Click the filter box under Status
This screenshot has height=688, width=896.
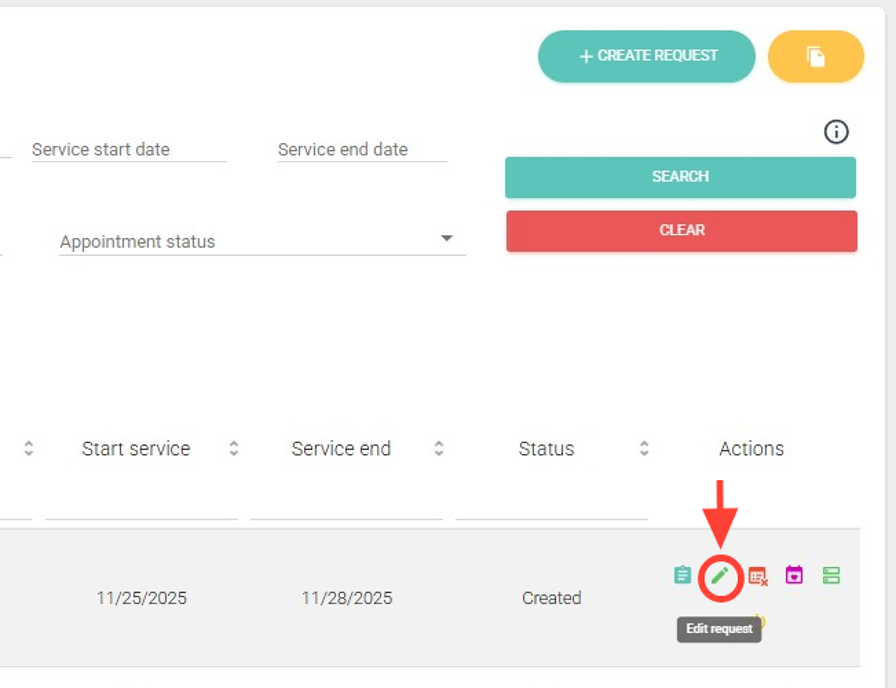tap(551, 505)
